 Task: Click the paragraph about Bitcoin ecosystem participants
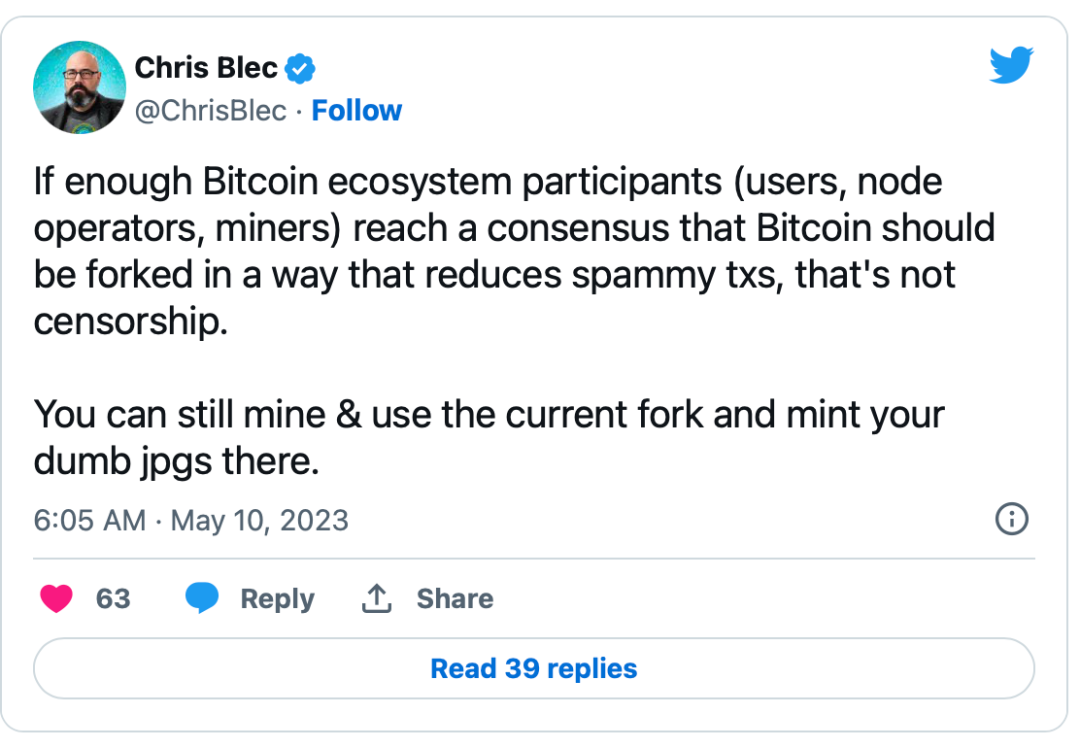515,251
